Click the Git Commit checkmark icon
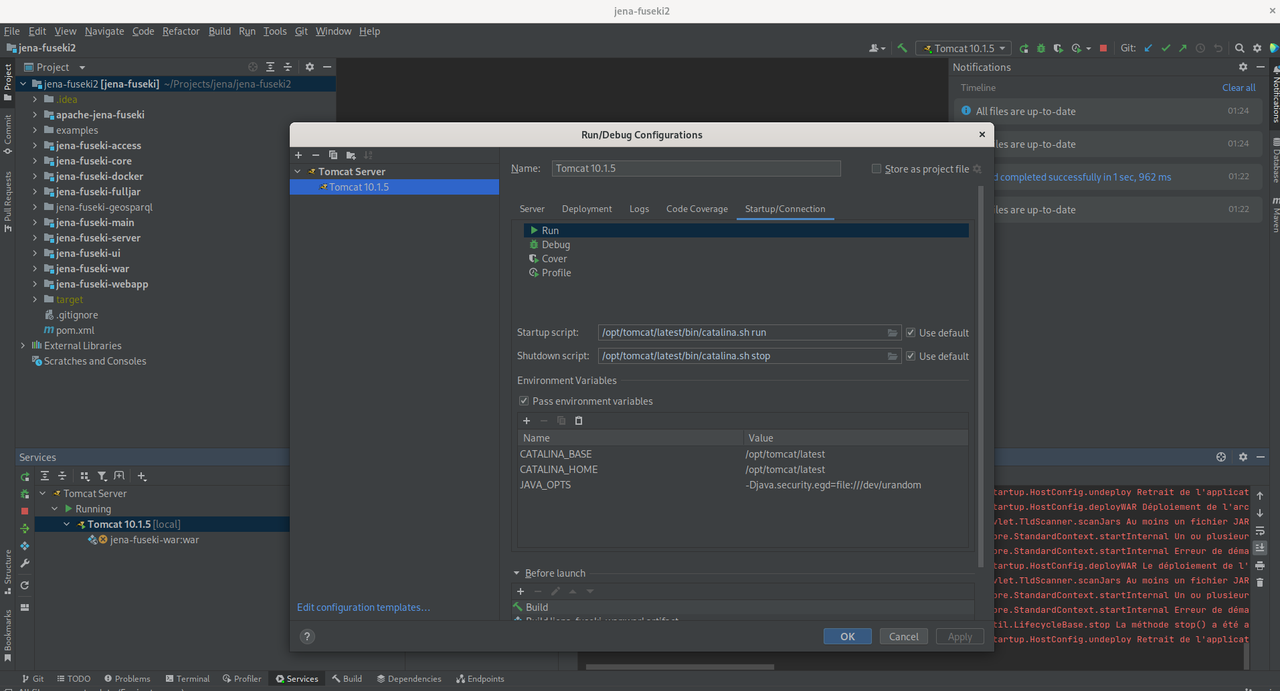Viewport: 1280px width, 691px height. pos(1165,48)
